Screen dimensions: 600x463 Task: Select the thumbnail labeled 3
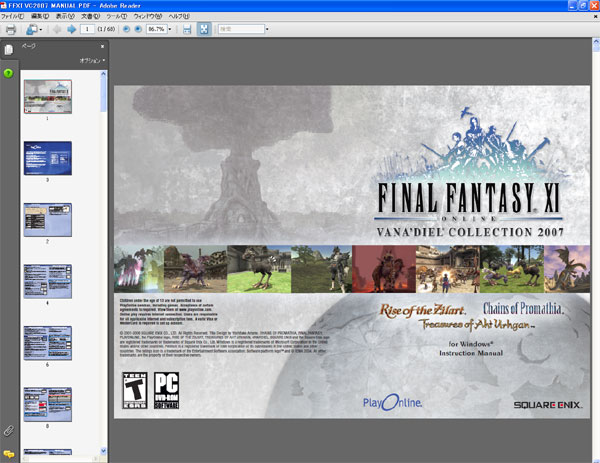coord(48,158)
